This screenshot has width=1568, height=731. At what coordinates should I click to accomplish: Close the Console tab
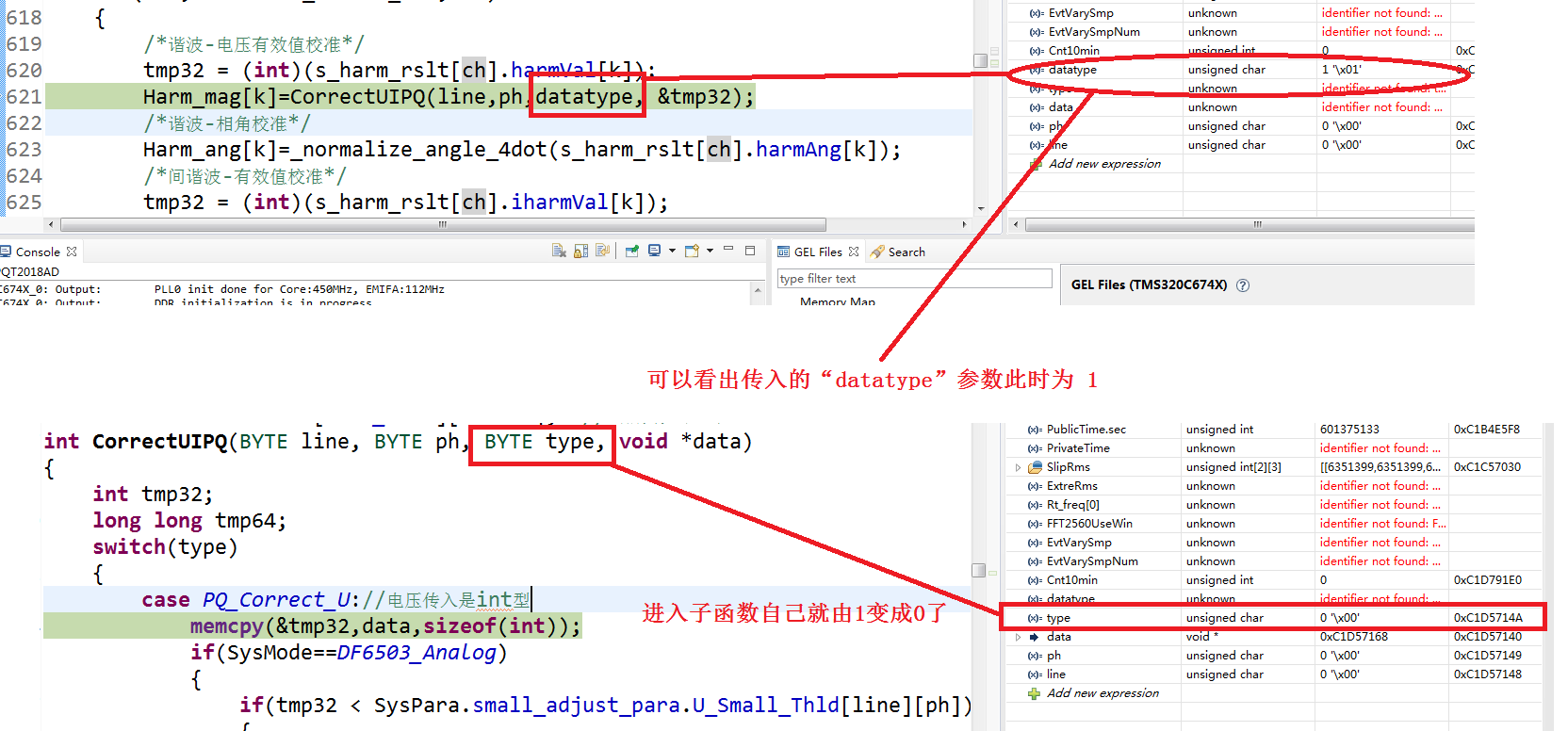[x=72, y=252]
